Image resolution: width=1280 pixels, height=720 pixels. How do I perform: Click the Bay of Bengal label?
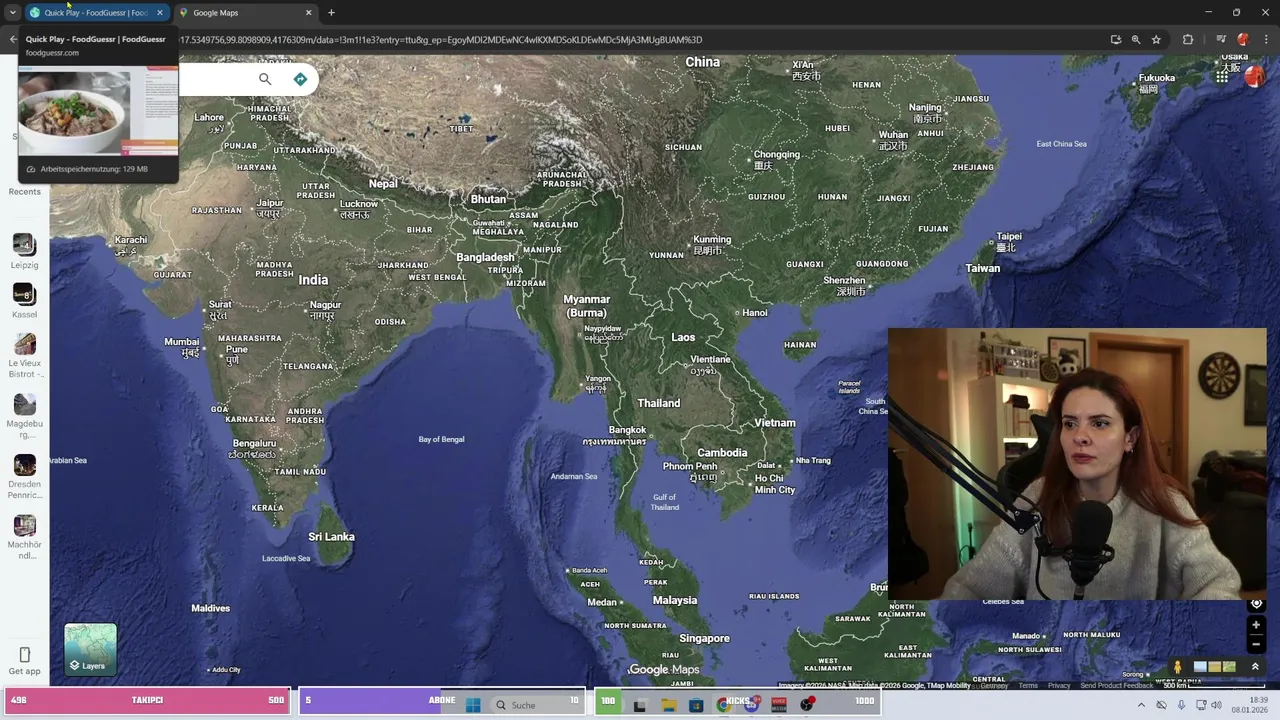441,439
